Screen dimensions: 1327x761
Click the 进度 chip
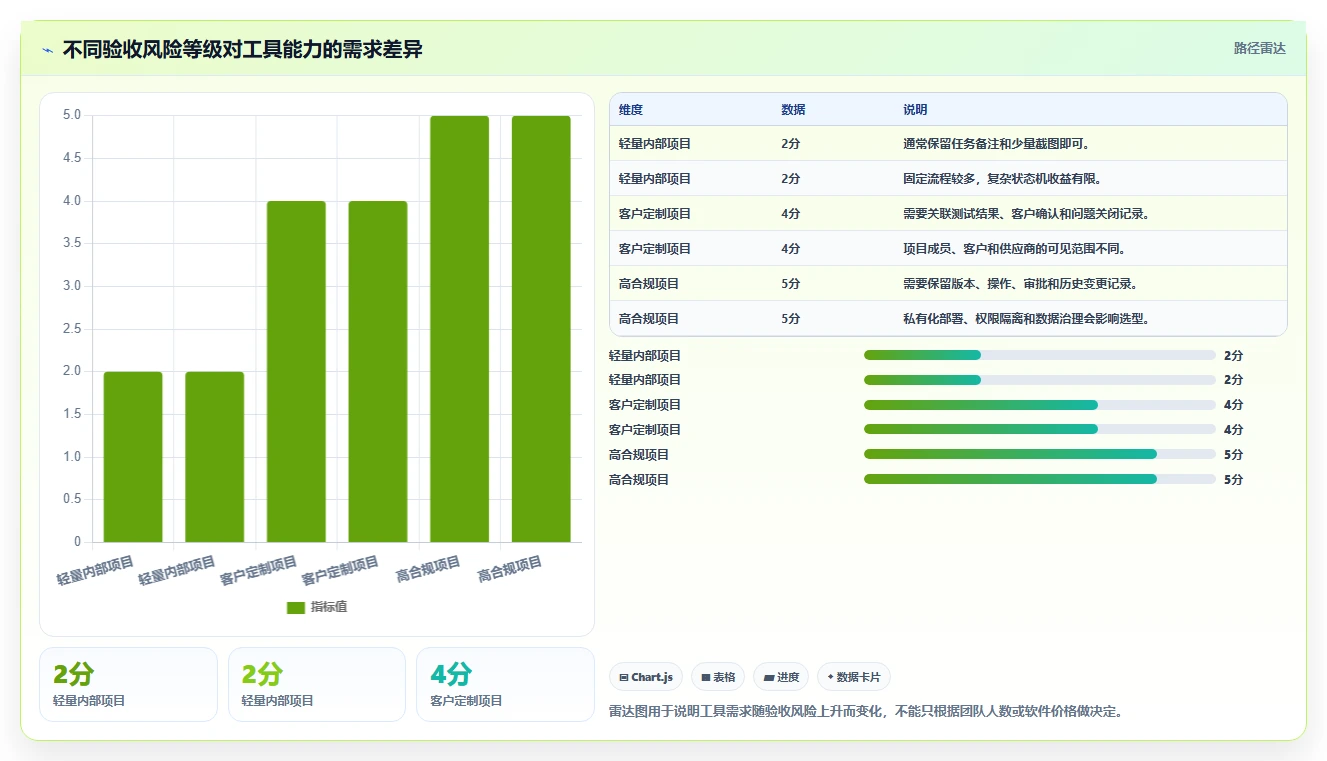781,677
